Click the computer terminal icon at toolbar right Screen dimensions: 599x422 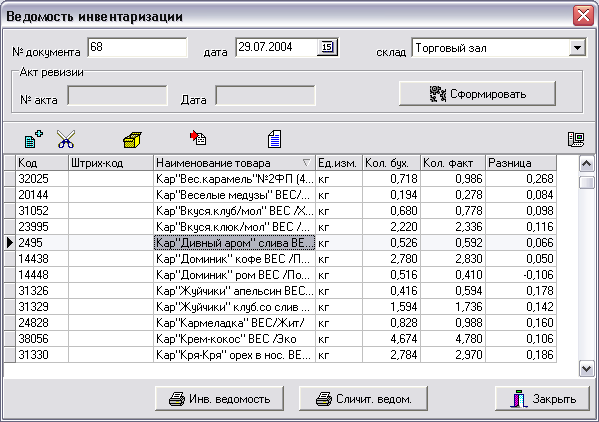[576, 139]
